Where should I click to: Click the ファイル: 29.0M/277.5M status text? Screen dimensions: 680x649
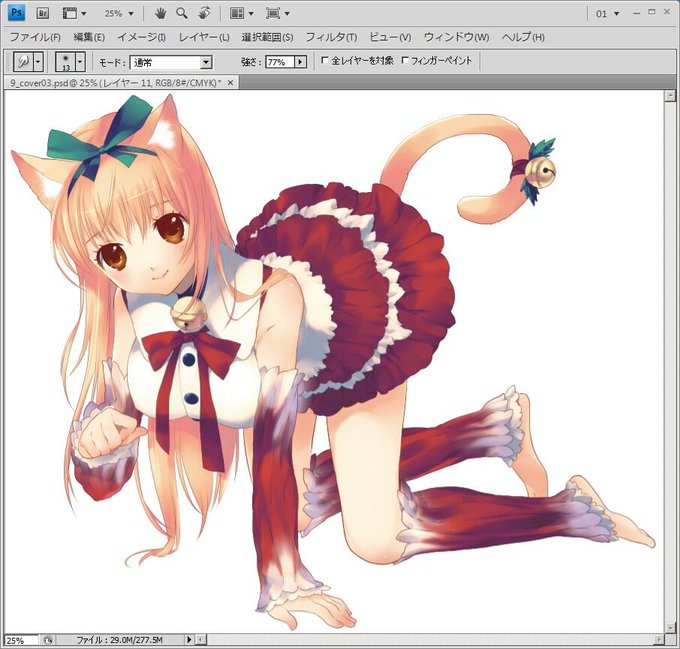tap(119, 640)
